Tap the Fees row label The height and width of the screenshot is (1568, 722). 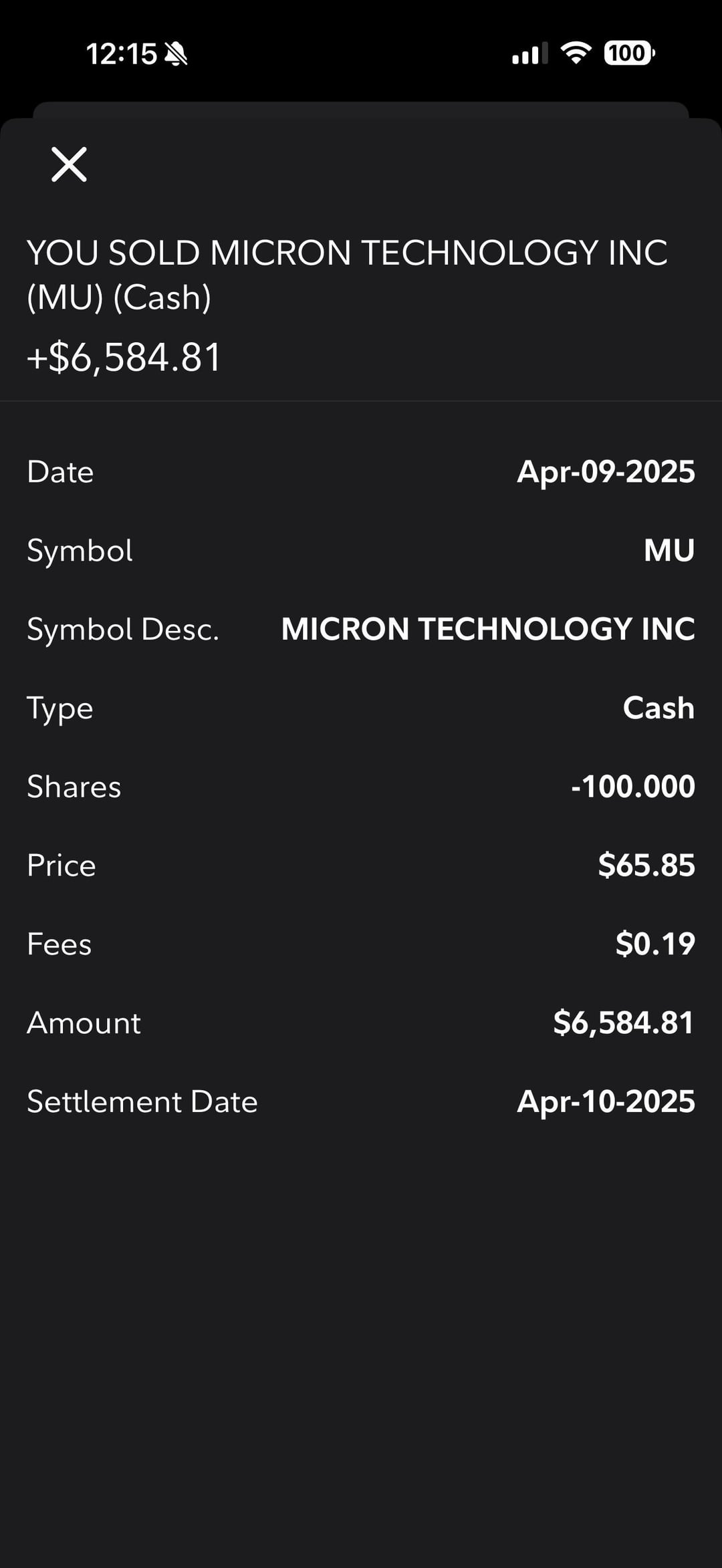coord(59,944)
